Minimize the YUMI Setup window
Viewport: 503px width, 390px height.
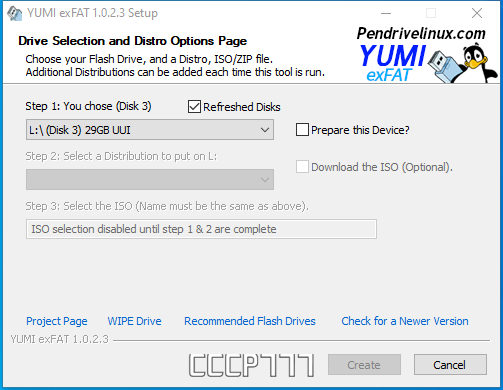point(386,13)
